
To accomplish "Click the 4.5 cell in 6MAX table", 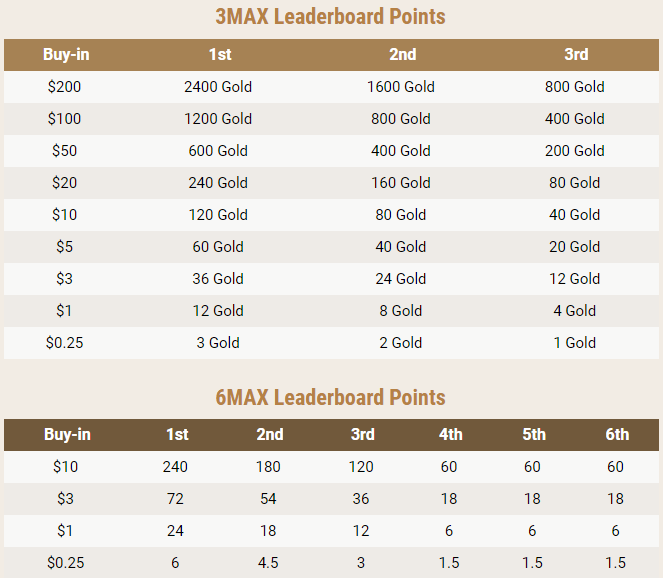I will (269, 563).
